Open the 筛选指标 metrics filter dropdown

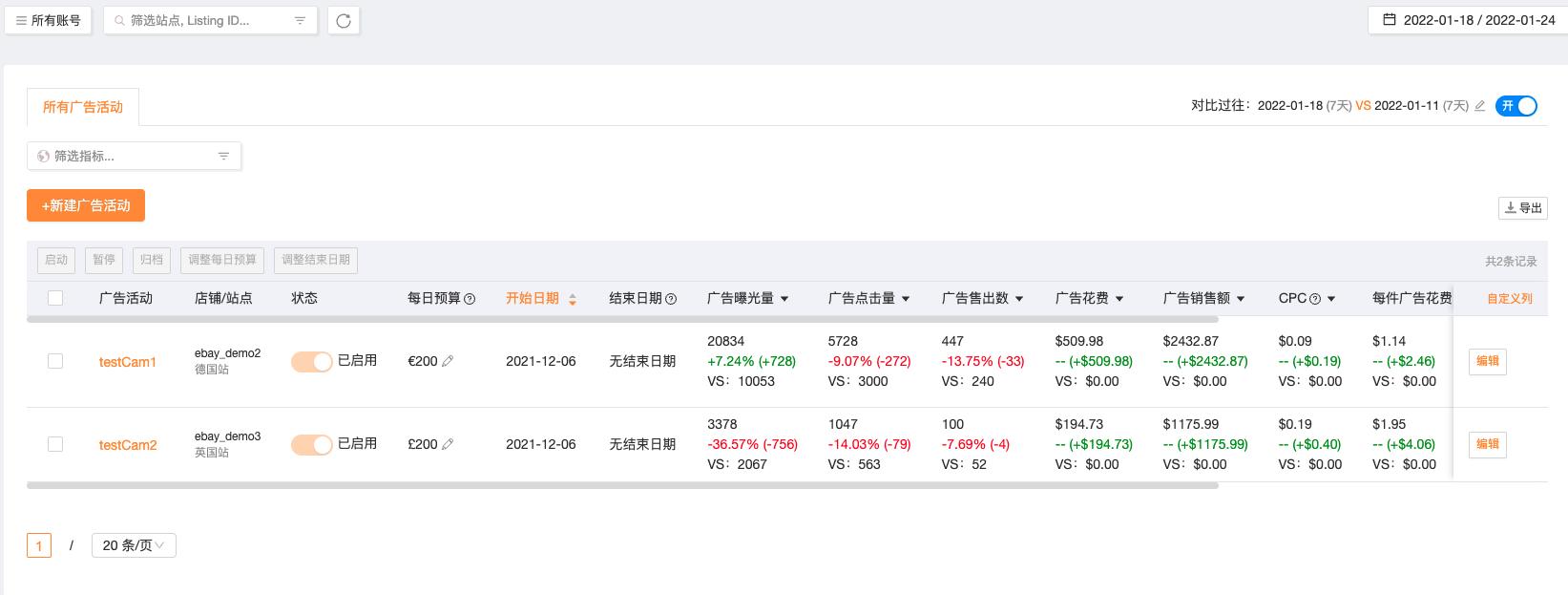coord(134,156)
